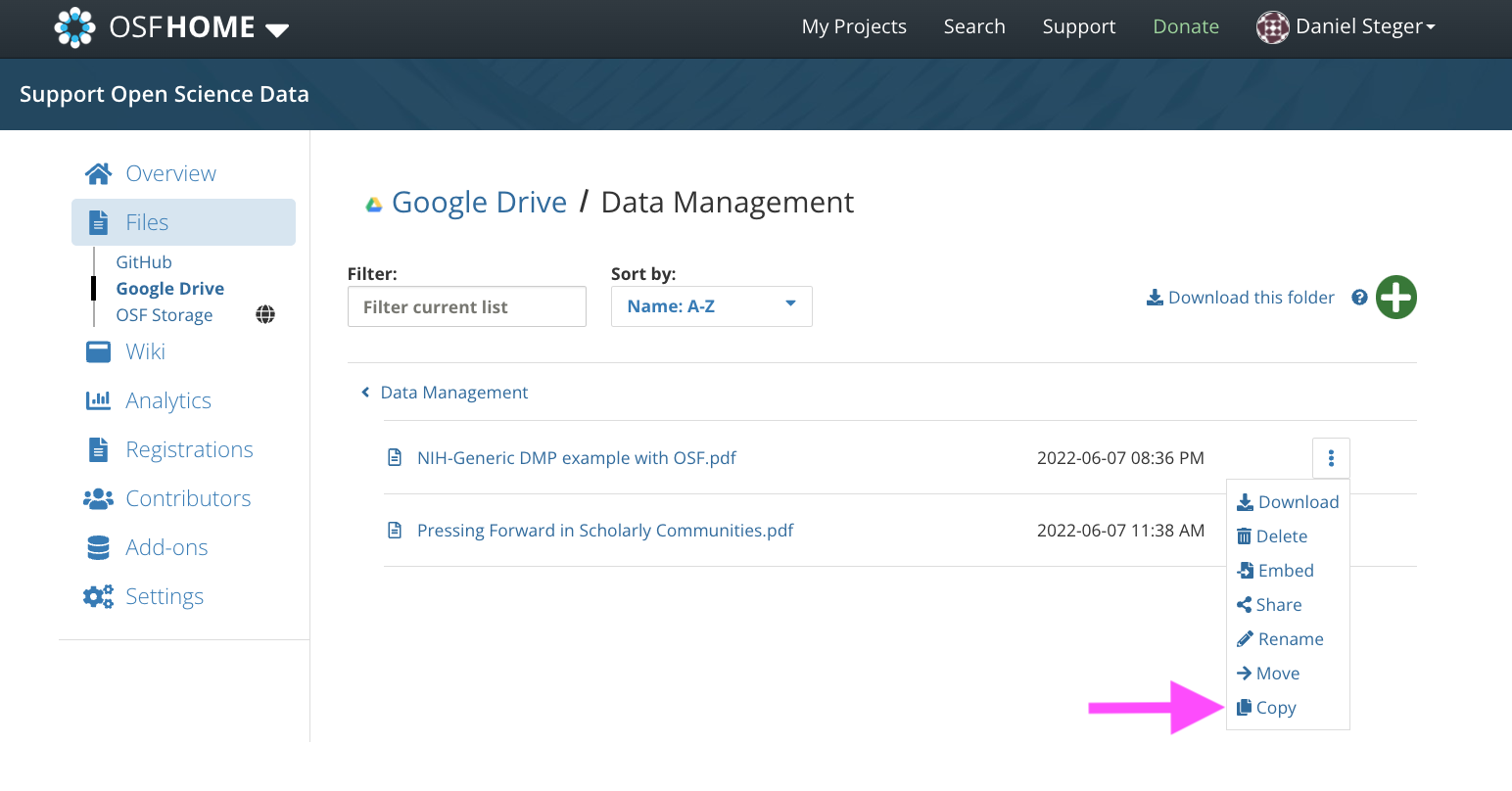Click the green plus add button
1512x791 pixels.
1396,298
